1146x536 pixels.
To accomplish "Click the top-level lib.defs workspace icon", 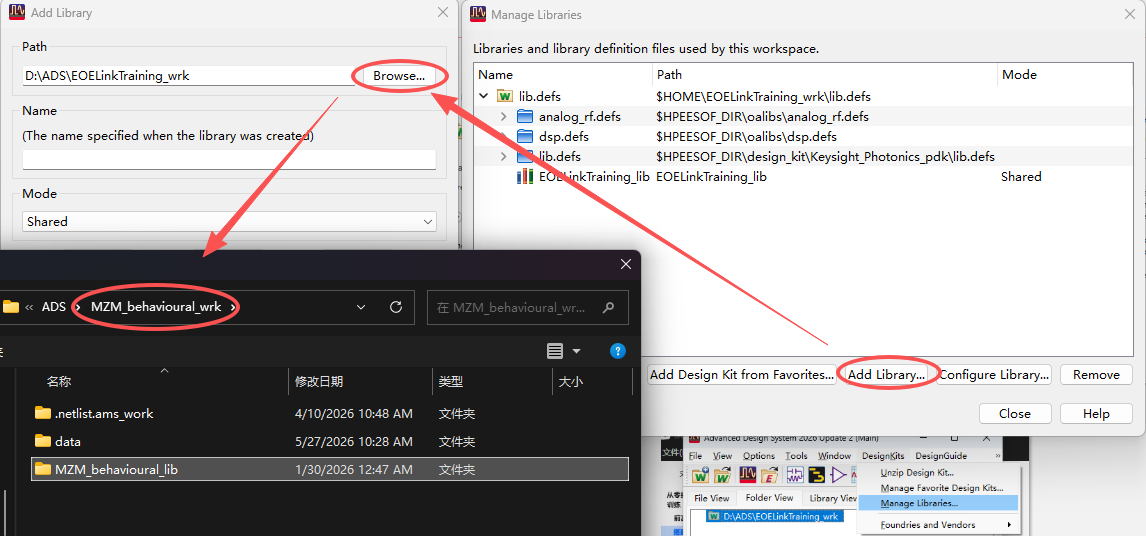I will [x=505, y=97].
